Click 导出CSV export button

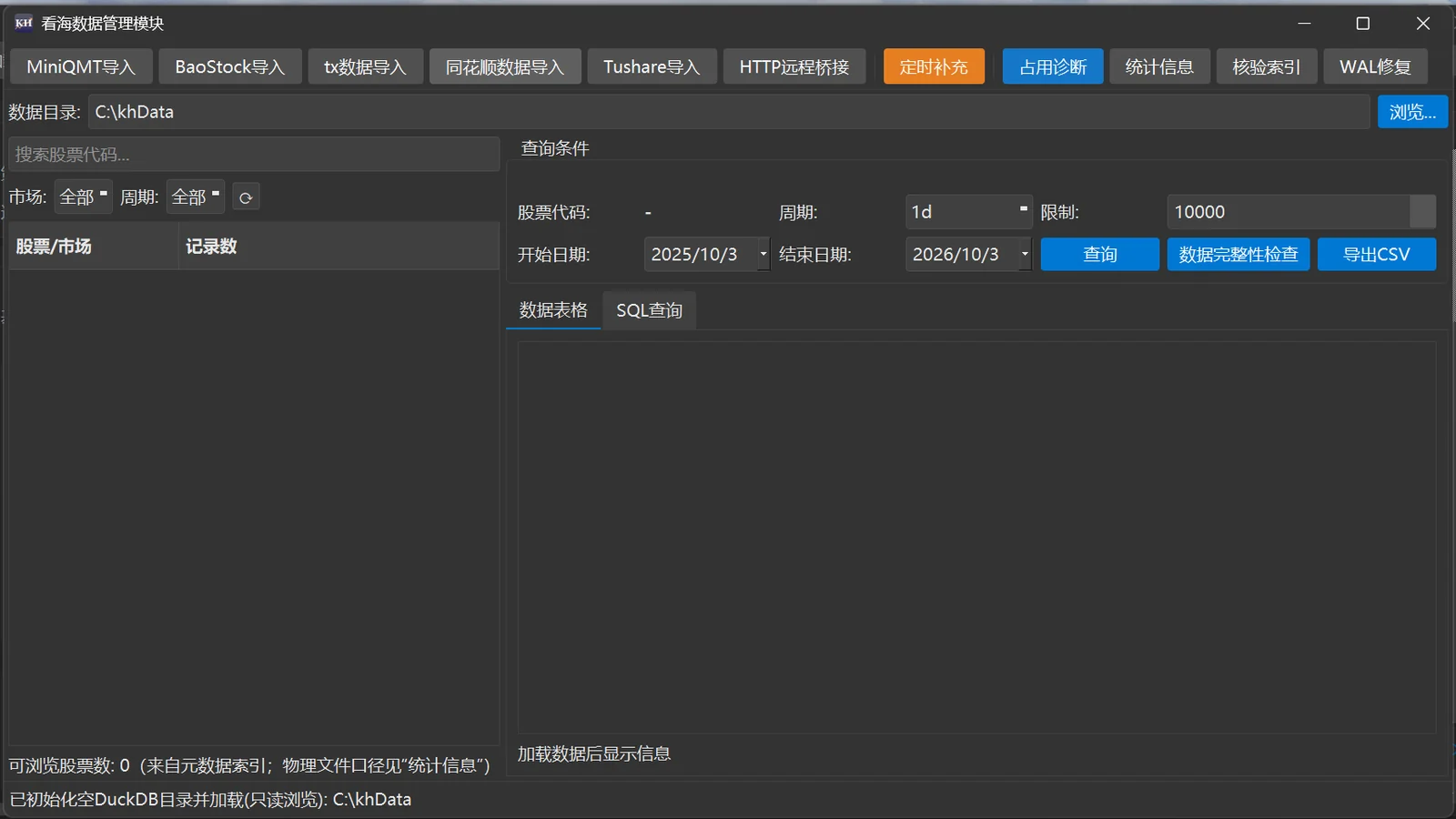pyautogui.click(x=1377, y=255)
